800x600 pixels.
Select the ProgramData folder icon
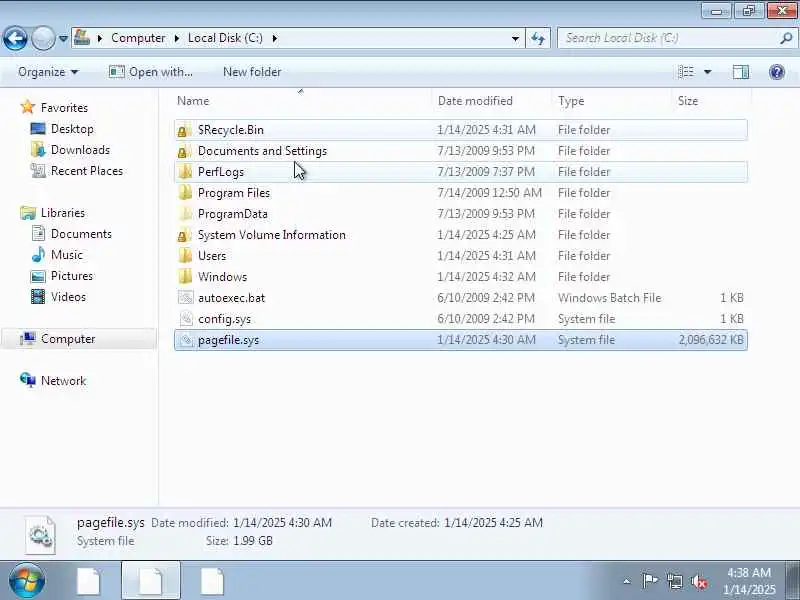coord(185,214)
